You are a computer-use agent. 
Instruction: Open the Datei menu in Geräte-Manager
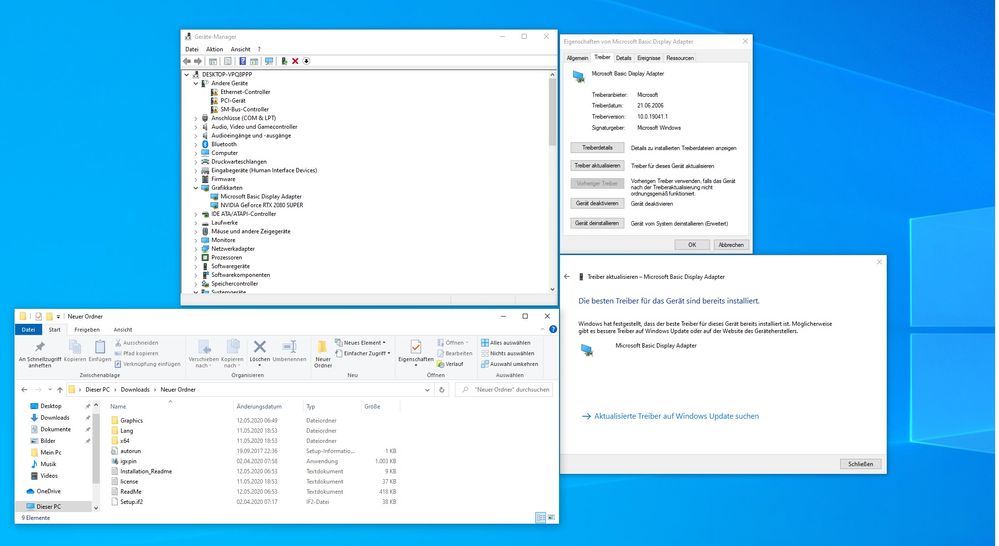192,49
